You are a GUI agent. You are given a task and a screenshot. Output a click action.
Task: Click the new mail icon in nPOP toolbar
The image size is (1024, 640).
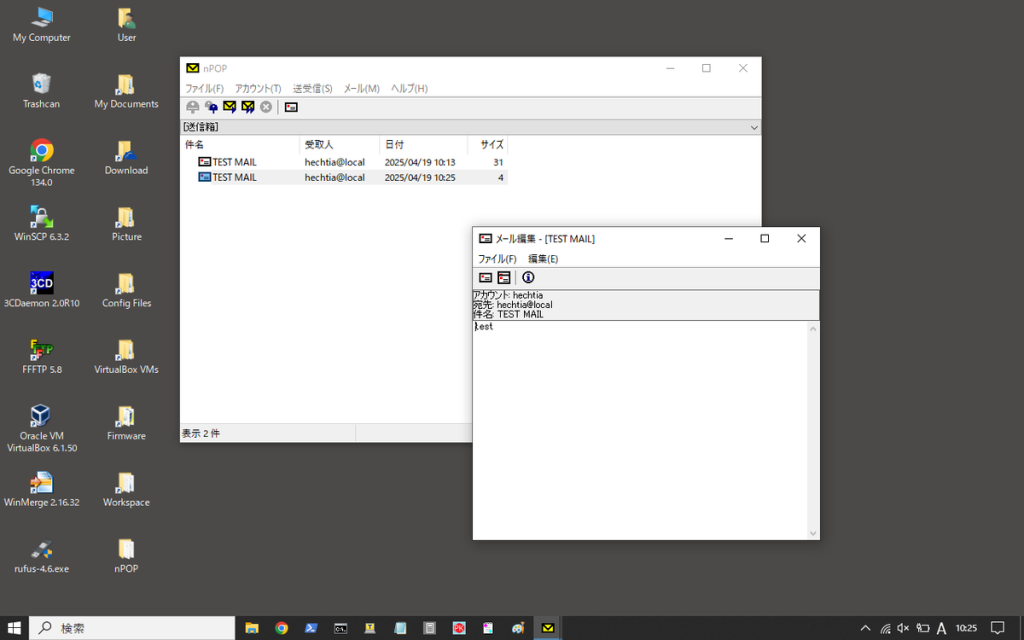point(291,107)
